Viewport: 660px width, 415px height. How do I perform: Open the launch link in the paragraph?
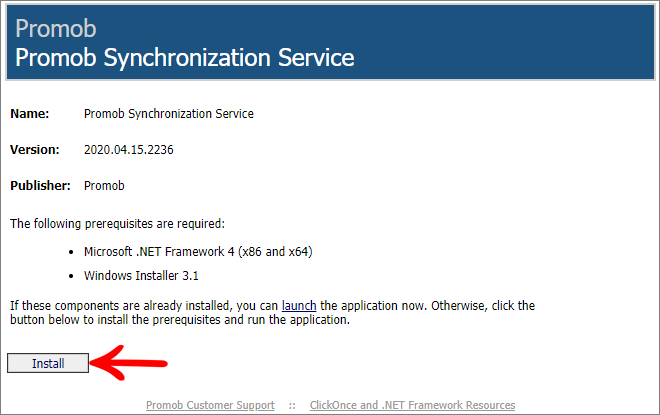(299, 306)
